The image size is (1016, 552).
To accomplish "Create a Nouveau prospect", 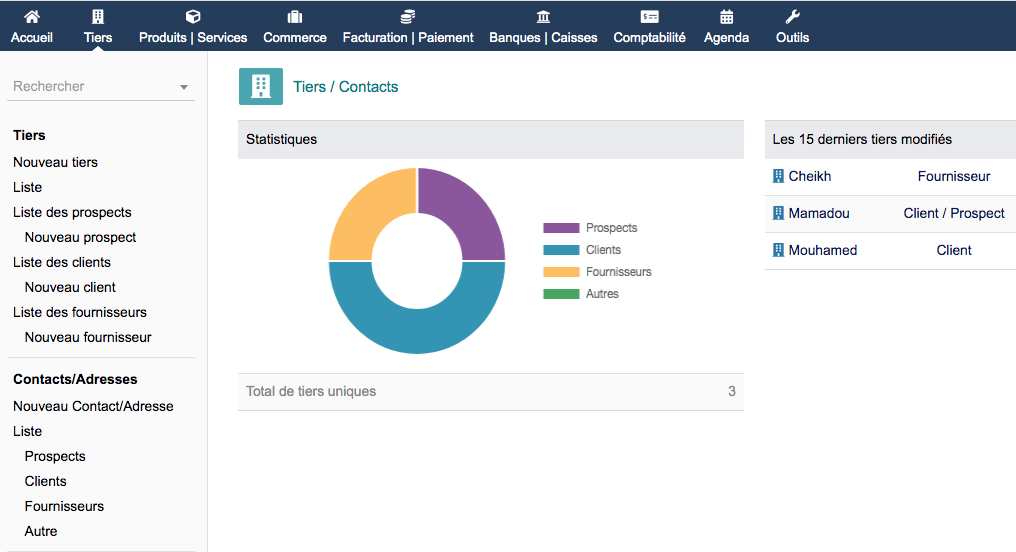I will tap(80, 237).
